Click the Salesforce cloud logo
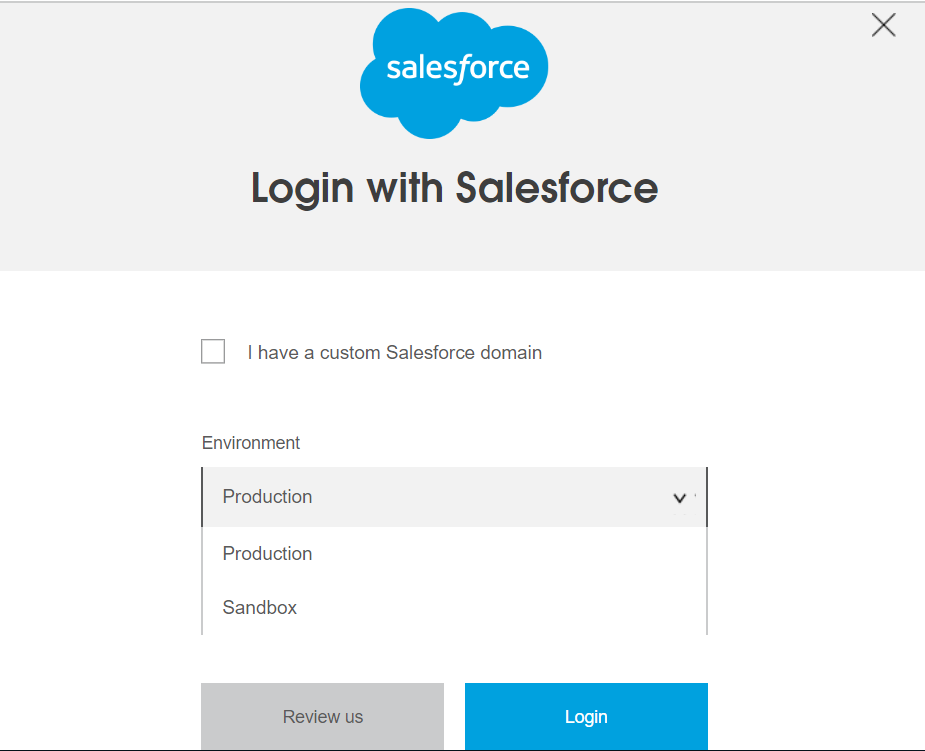 pyautogui.click(x=454, y=73)
